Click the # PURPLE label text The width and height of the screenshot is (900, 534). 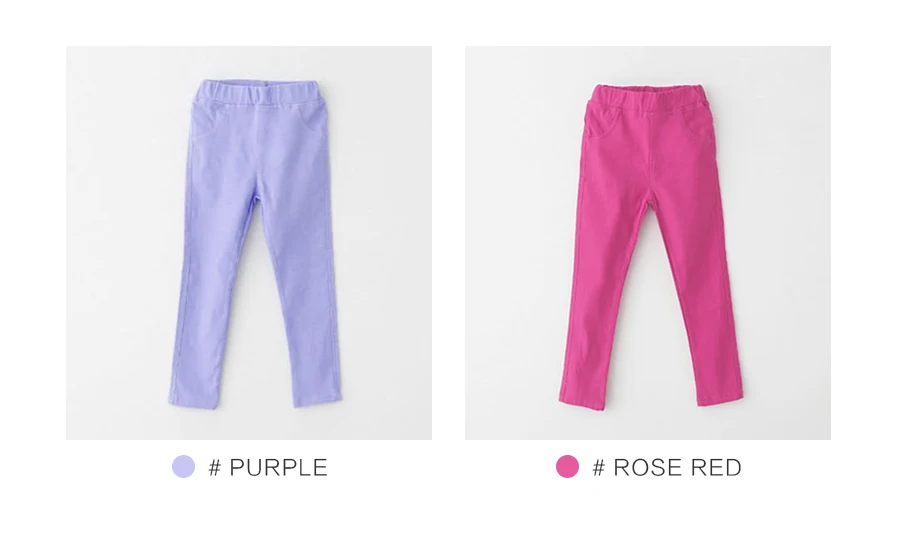tap(268, 467)
